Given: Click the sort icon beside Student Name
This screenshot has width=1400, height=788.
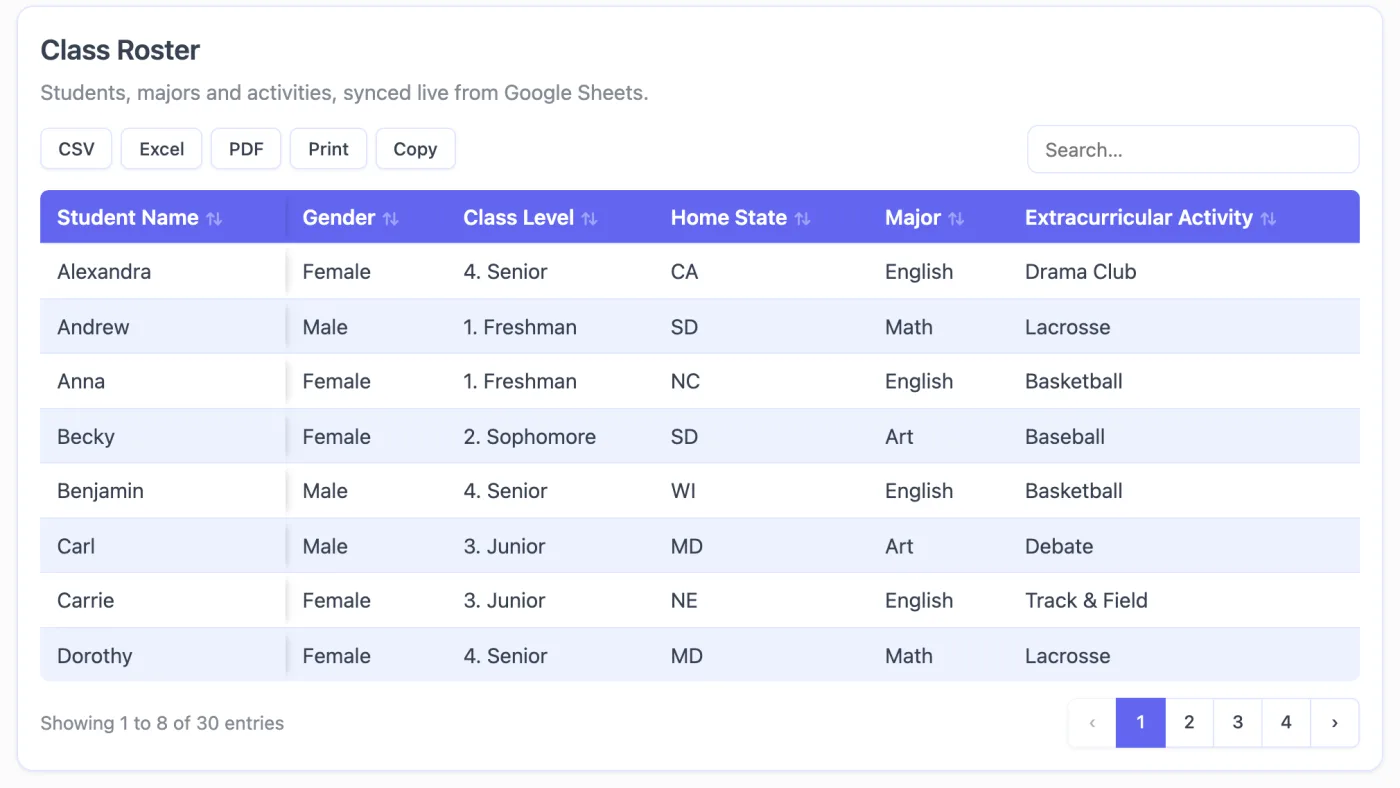Looking at the screenshot, I should [x=214, y=218].
